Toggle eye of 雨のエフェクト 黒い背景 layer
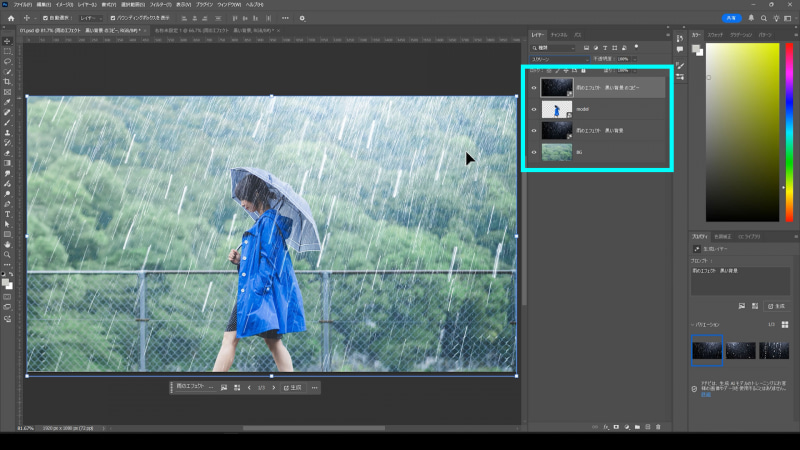This screenshot has height=450, width=800. point(534,131)
